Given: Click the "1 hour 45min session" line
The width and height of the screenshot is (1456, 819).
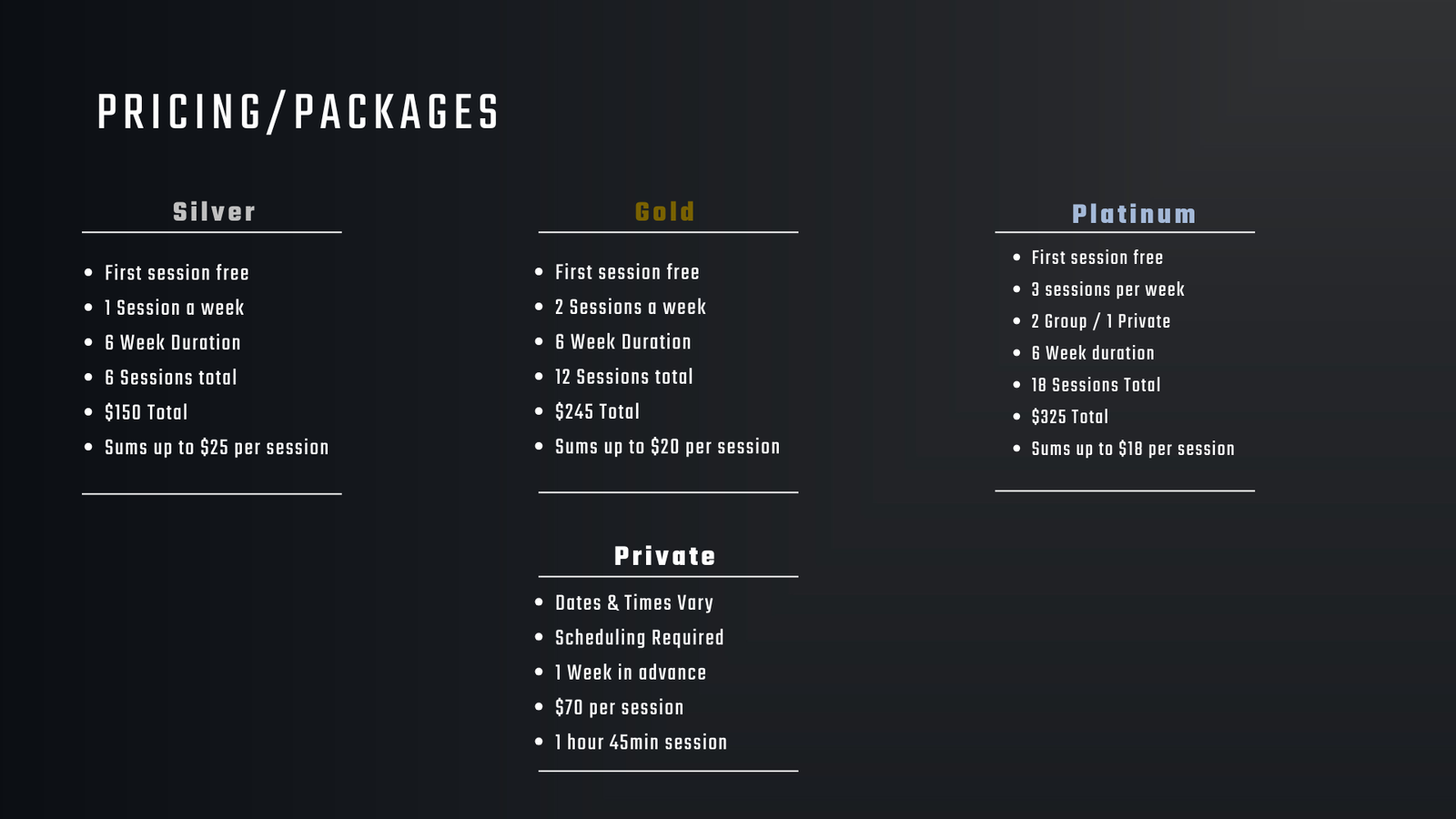Looking at the screenshot, I should (x=641, y=743).
